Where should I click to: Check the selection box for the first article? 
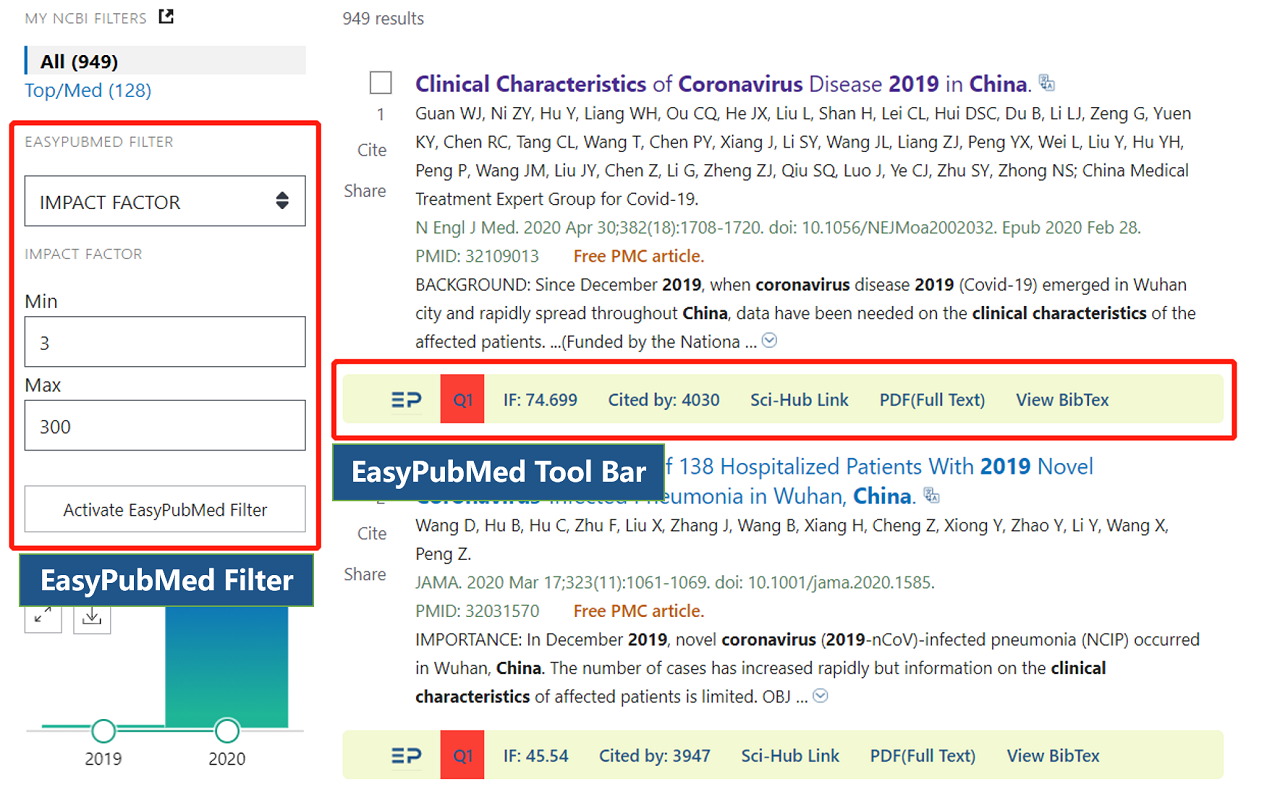click(380, 82)
